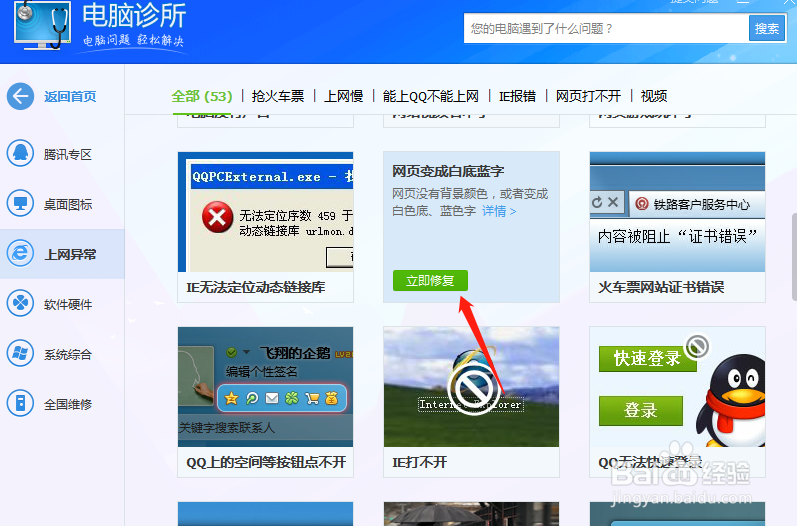This screenshot has height=526, width=797.
Task: Switch to the 全部 (53) tab
Action: click(x=202, y=96)
